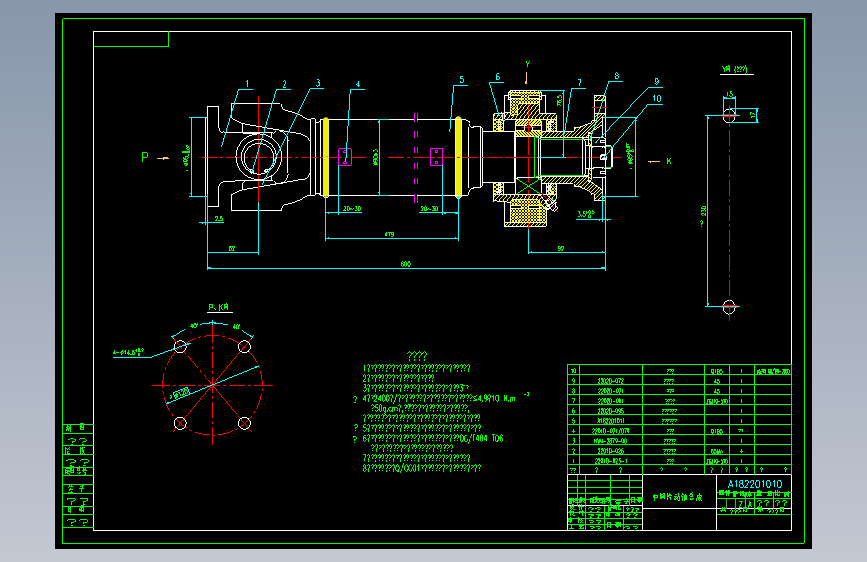Select the overall length dimension 600
This screenshot has height=562, width=867.
coord(406,264)
